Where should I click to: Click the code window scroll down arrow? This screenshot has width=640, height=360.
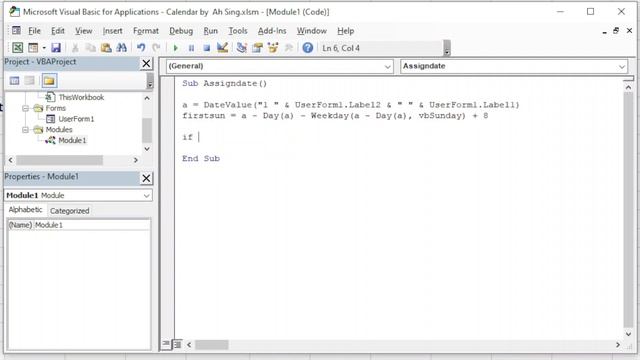(629, 334)
